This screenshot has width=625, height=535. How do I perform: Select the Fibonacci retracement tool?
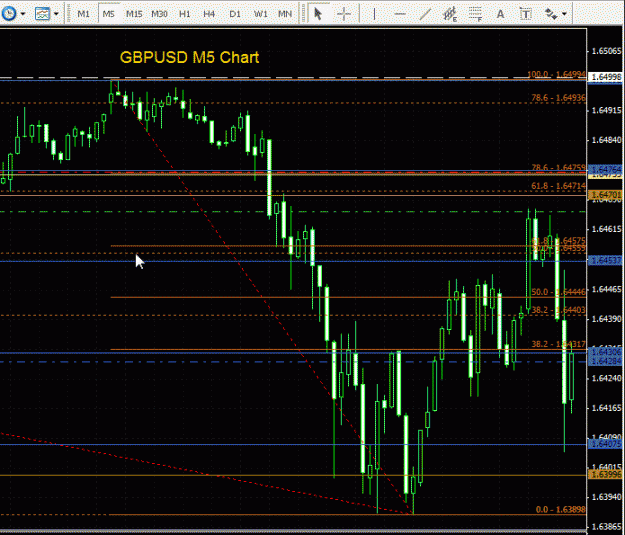(x=475, y=14)
